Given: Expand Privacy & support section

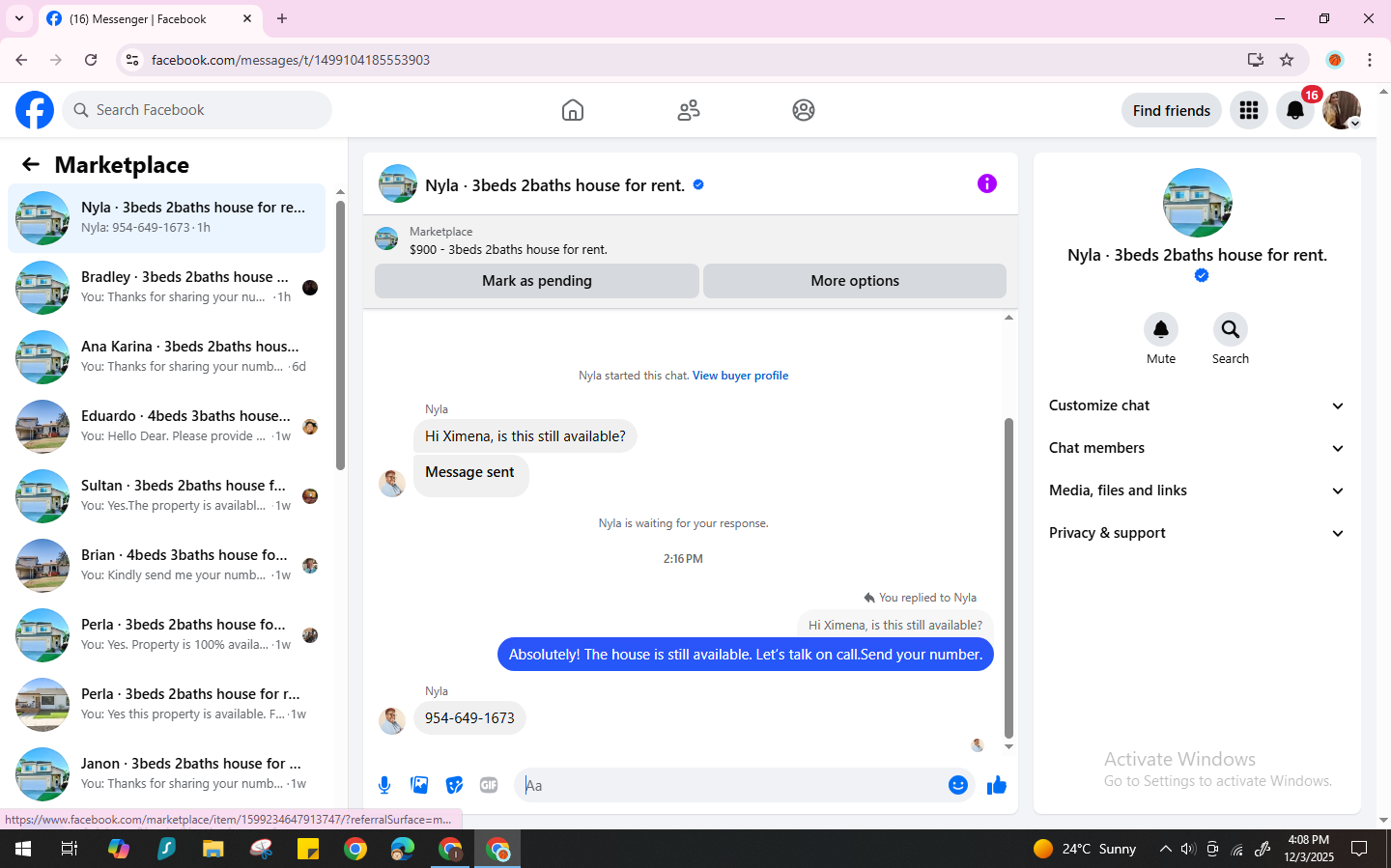Looking at the screenshot, I should point(1197,533).
